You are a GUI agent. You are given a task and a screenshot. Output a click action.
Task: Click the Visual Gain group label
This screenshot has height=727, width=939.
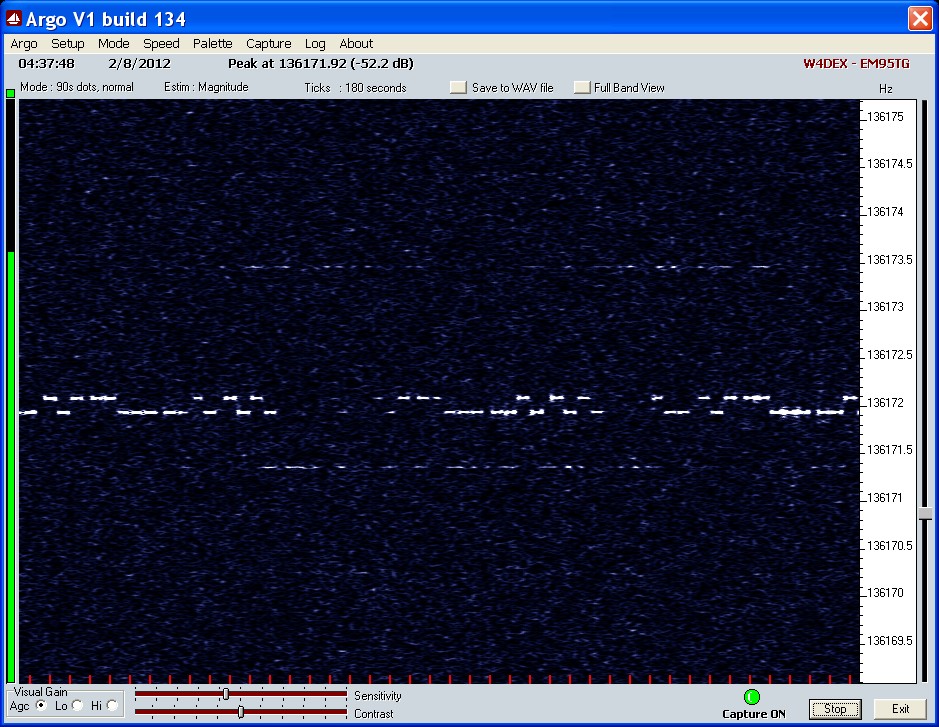pos(40,692)
